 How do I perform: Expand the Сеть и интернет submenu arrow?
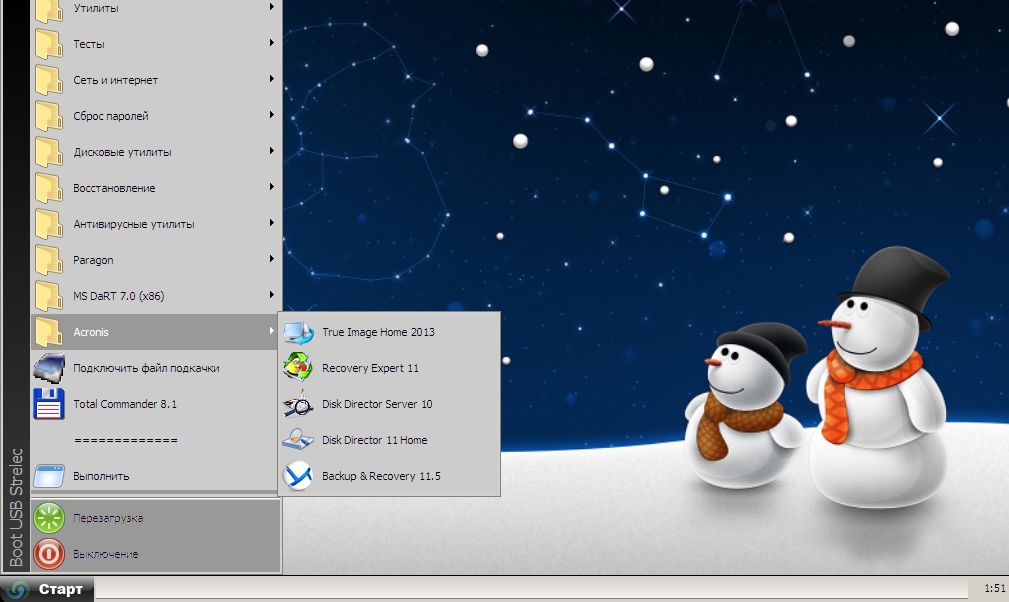pos(271,80)
